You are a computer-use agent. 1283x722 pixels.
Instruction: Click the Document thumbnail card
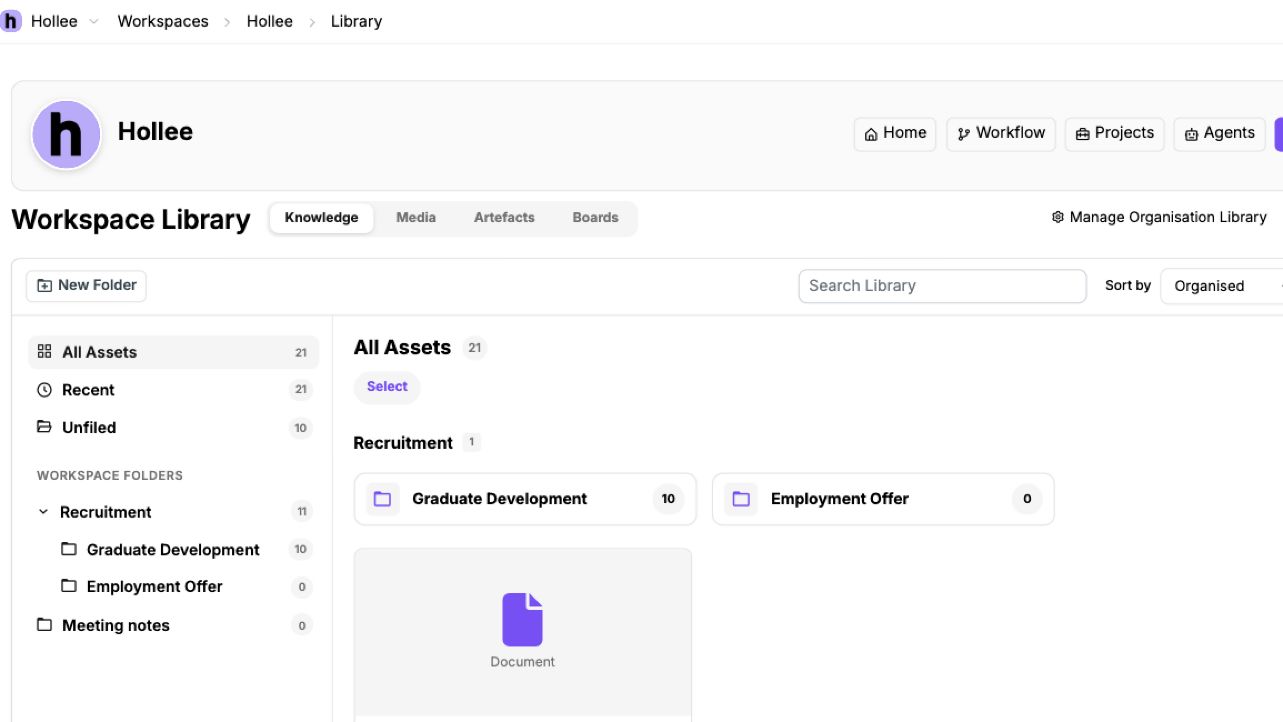[523, 634]
